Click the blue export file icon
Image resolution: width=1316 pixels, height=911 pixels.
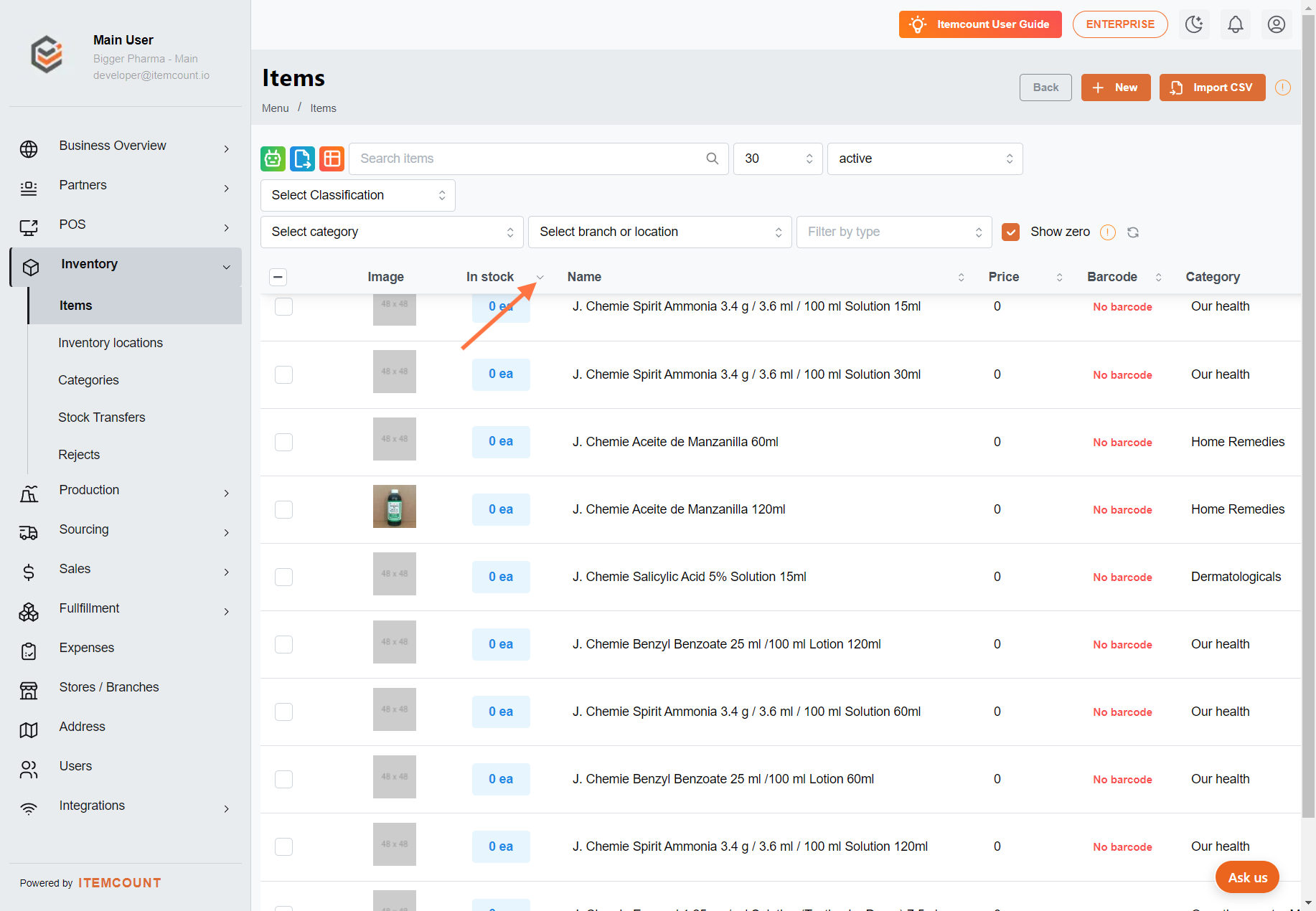point(302,159)
